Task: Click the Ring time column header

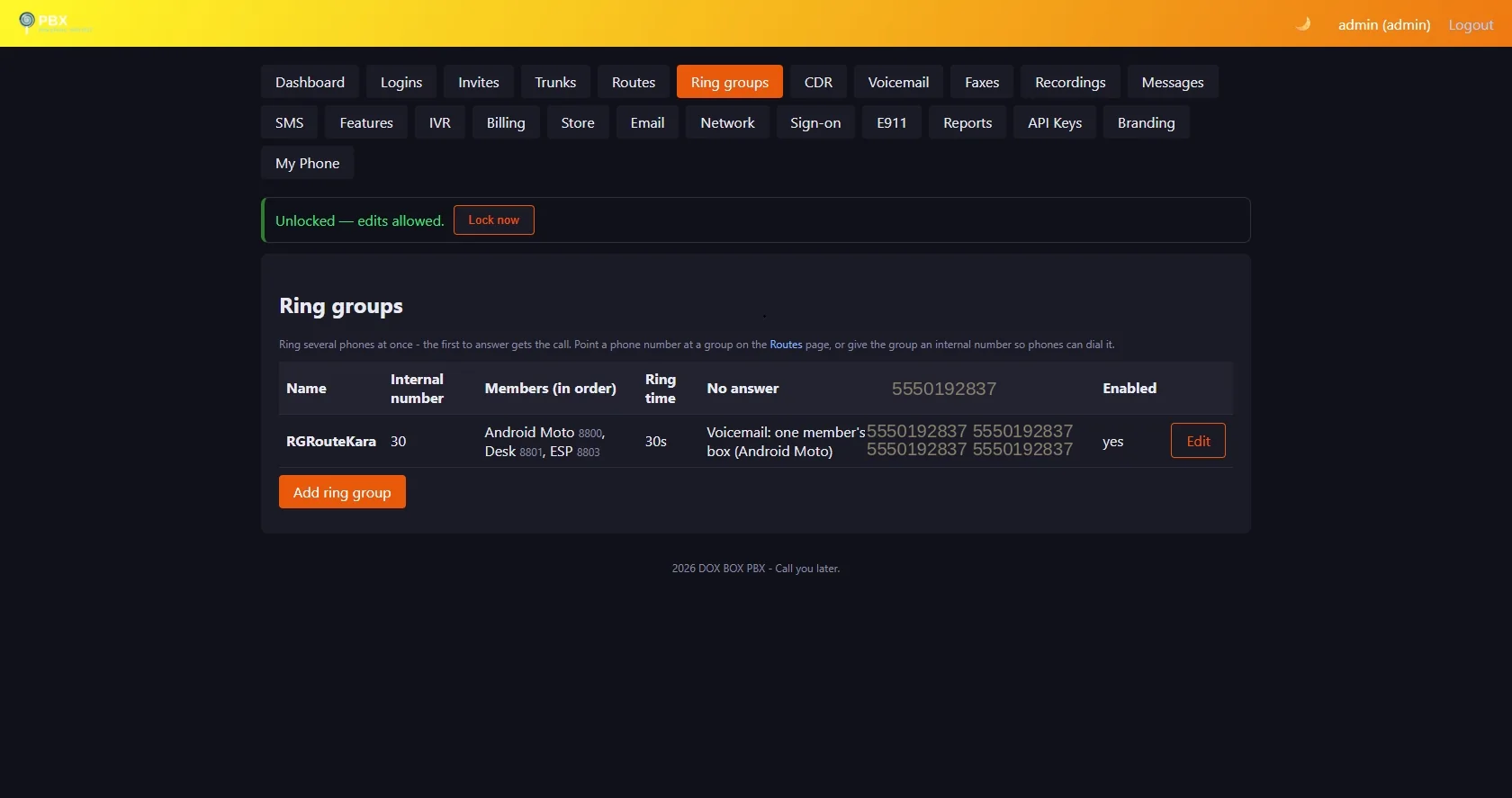Action: (x=660, y=389)
